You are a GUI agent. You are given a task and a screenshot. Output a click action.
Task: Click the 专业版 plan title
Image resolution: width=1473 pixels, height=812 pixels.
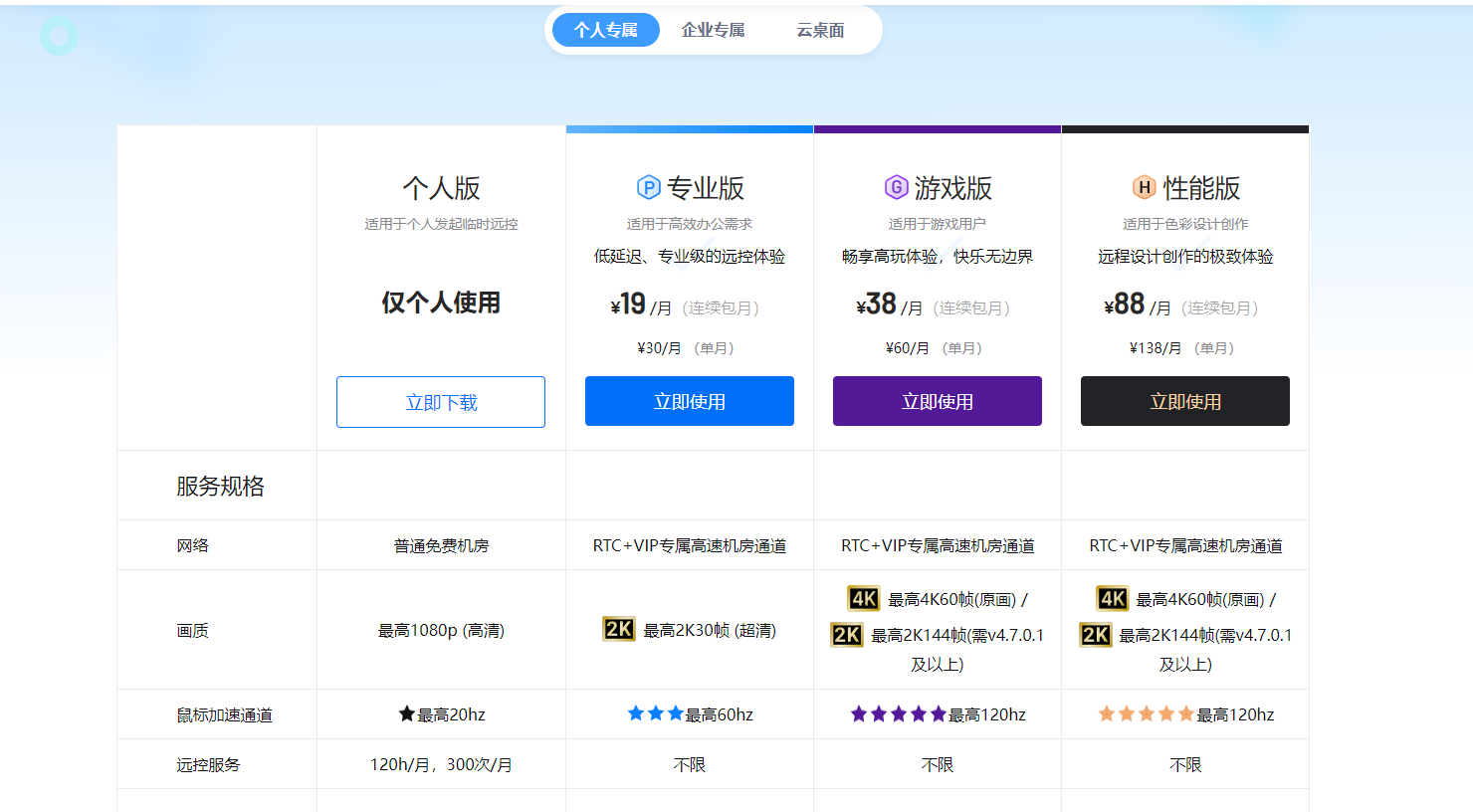706,188
